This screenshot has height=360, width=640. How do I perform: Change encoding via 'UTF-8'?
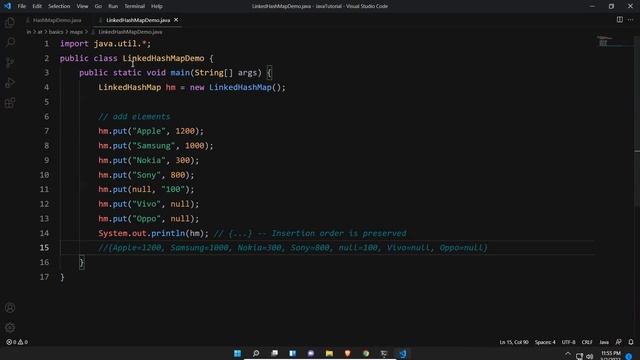(569, 342)
